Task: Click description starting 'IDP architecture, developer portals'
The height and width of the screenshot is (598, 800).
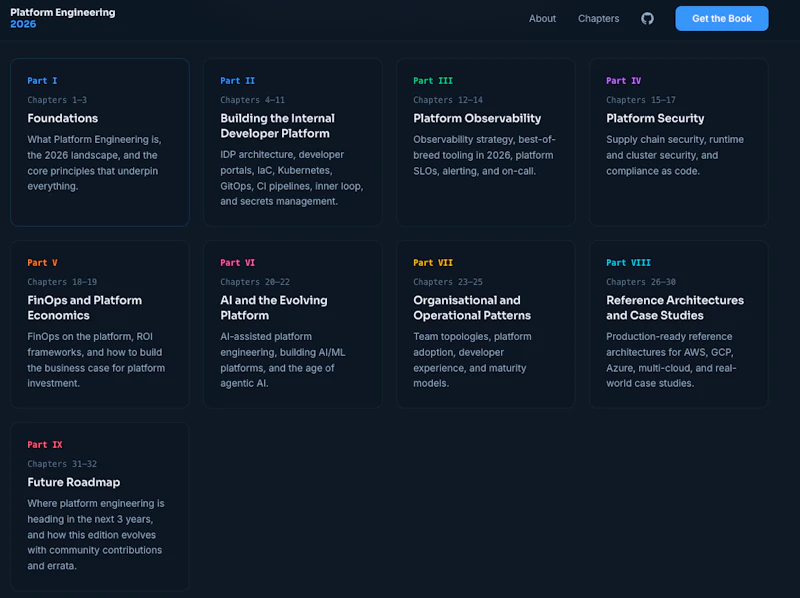Action: [292, 178]
